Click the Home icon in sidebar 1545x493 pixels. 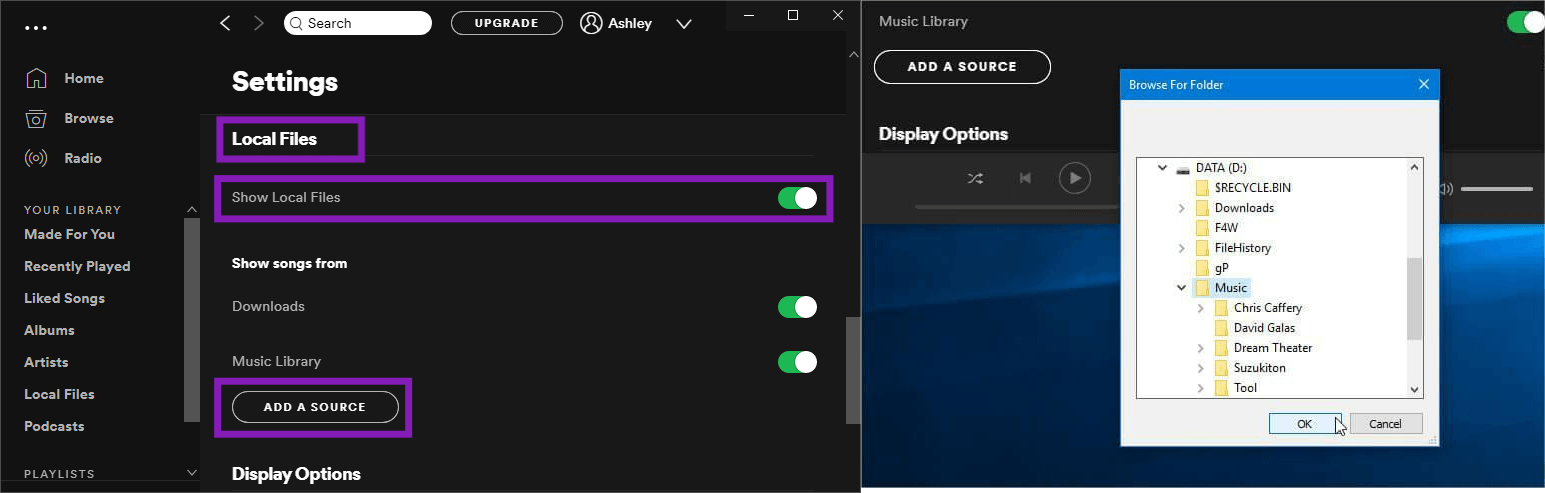point(36,78)
